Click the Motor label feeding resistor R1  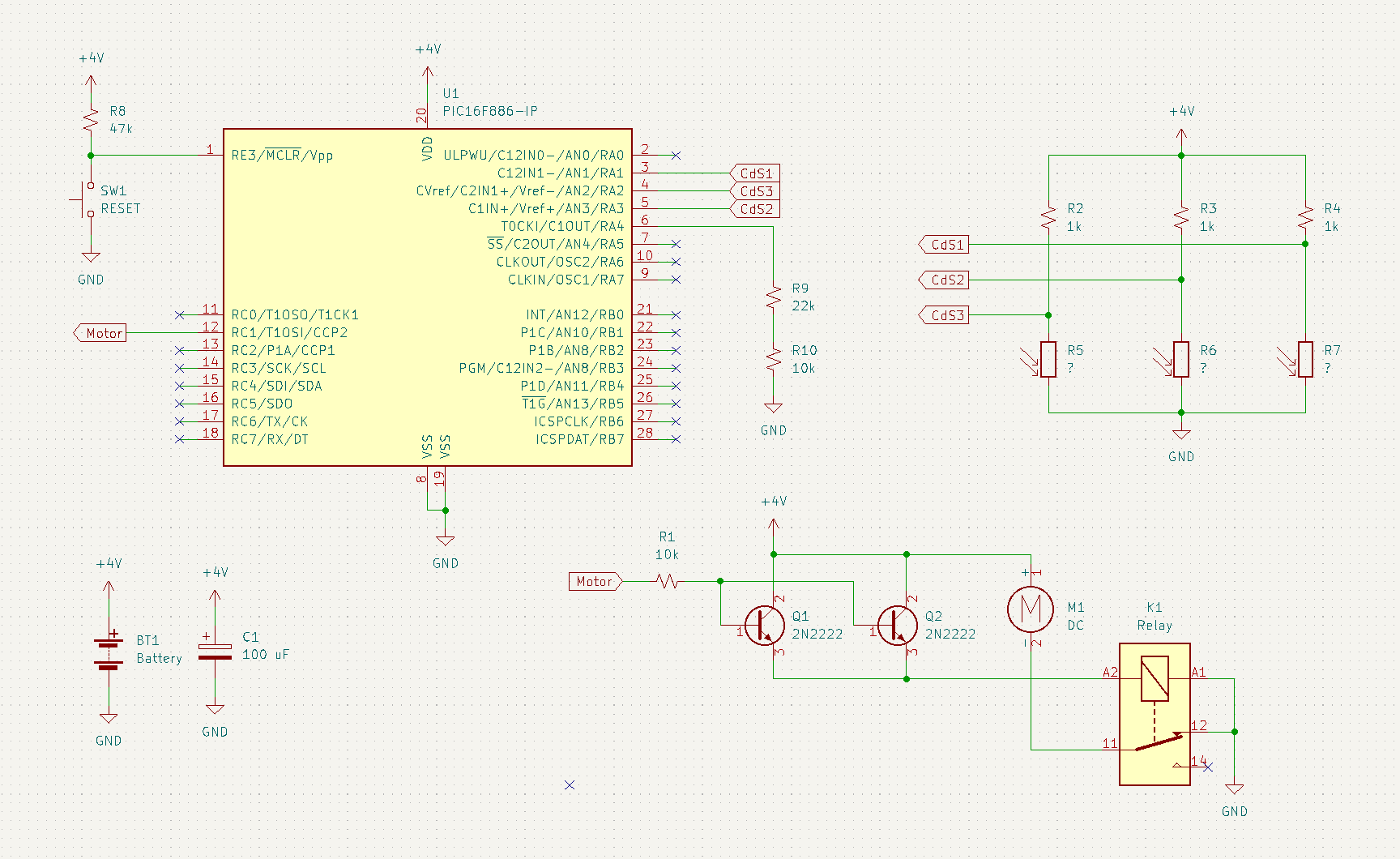click(595, 581)
